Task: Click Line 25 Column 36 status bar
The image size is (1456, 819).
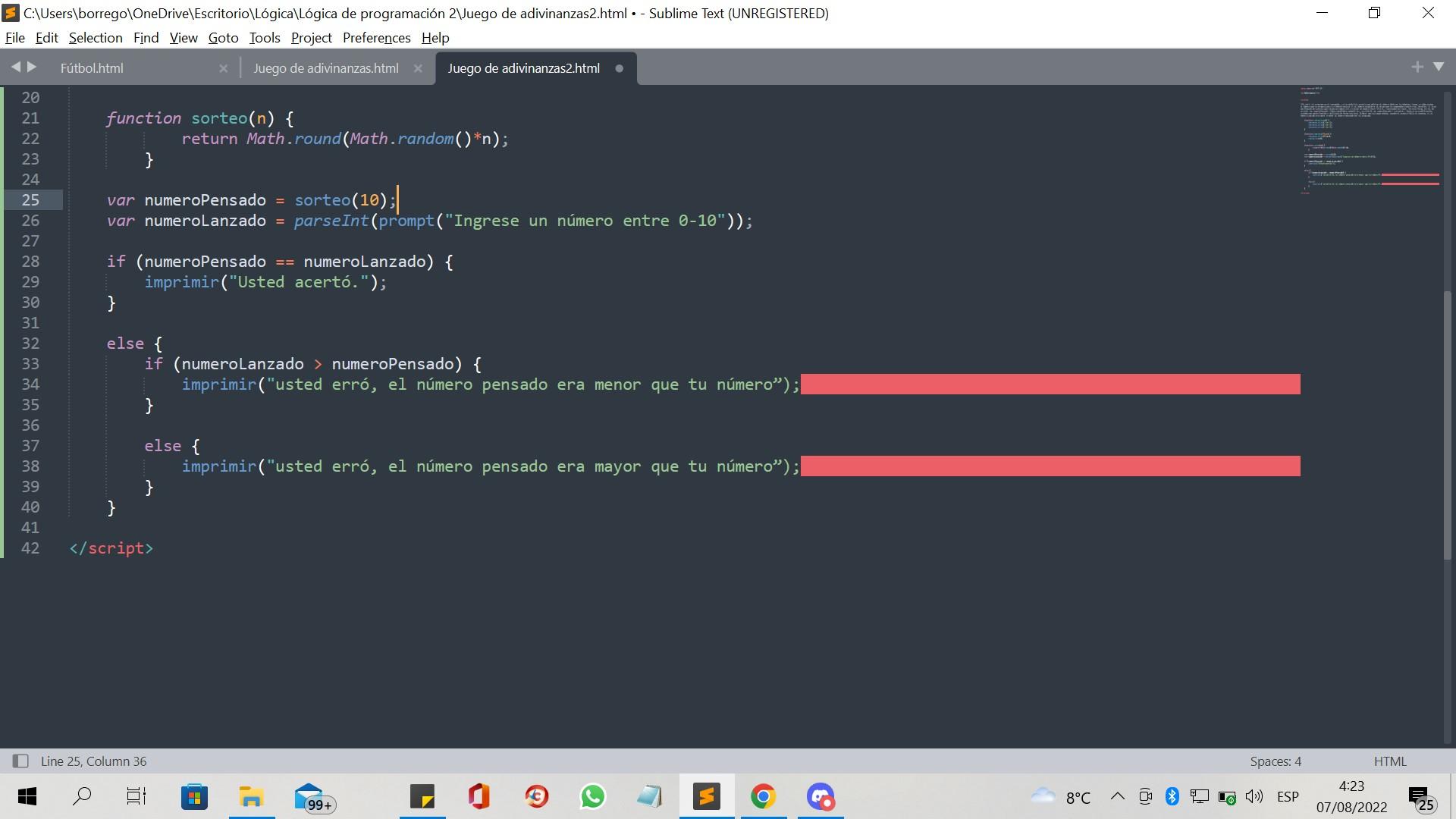Action: click(x=92, y=761)
